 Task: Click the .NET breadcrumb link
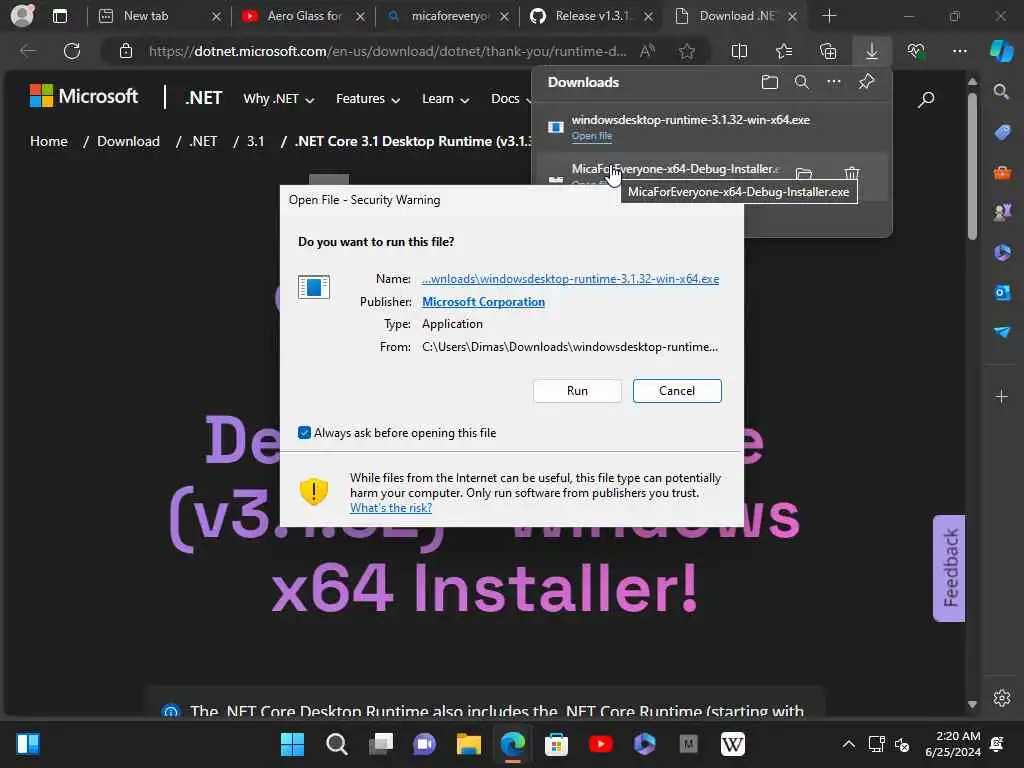click(203, 141)
